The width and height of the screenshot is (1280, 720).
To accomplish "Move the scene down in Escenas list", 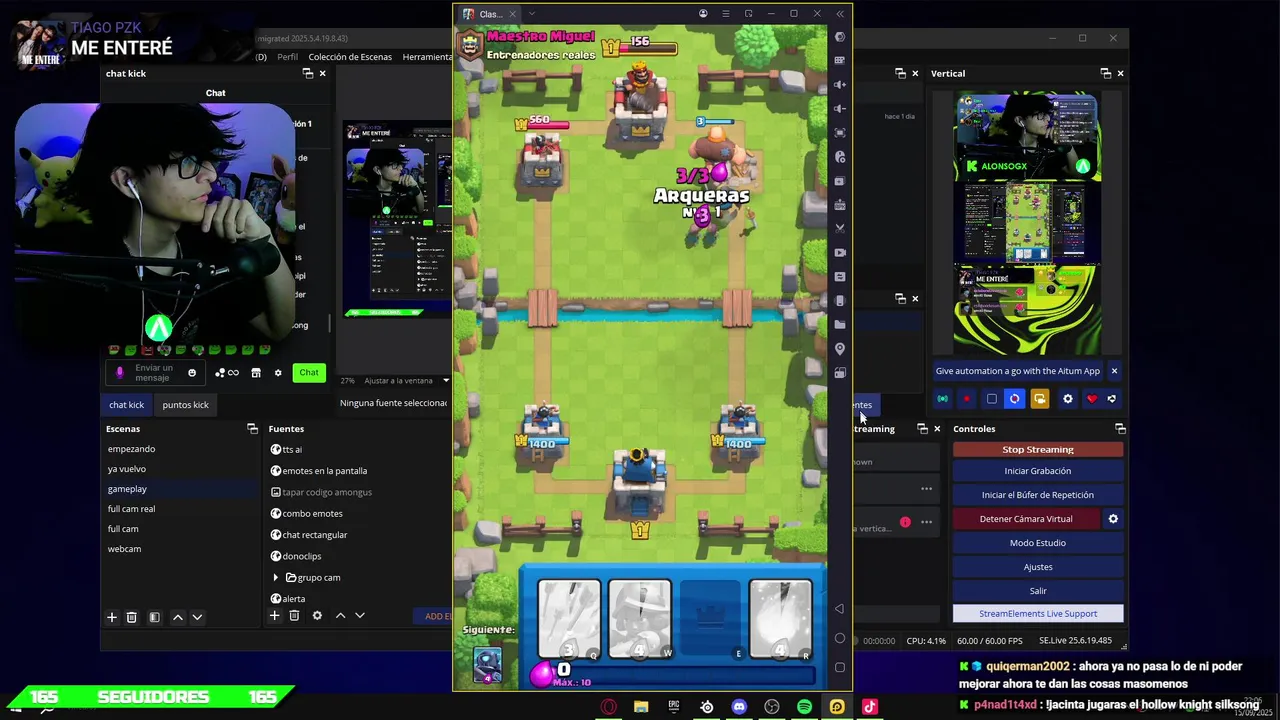I will click(197, 617).
